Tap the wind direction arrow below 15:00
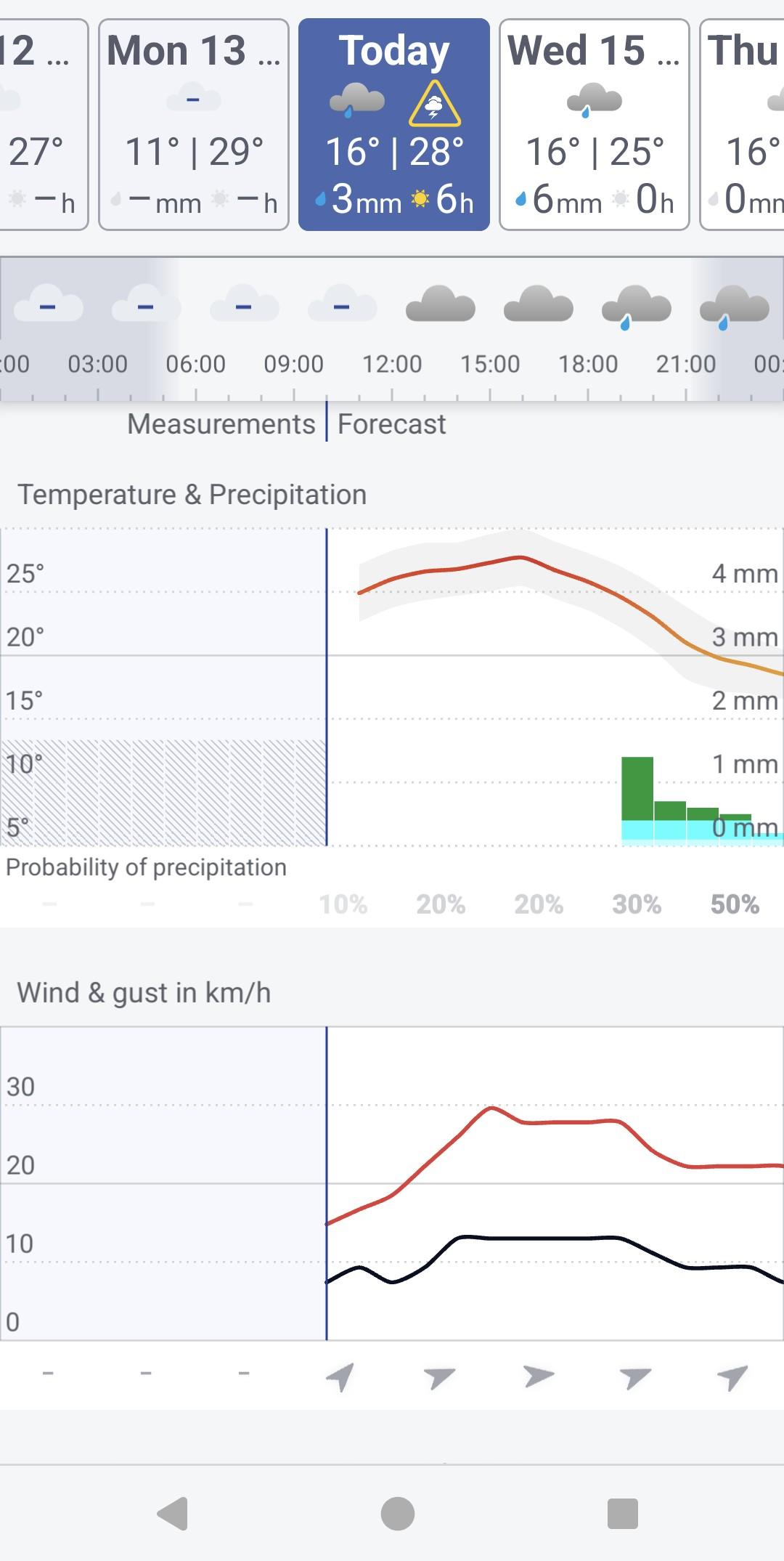Screen dimensions: 784x1561 click(x=538, y=1376)
